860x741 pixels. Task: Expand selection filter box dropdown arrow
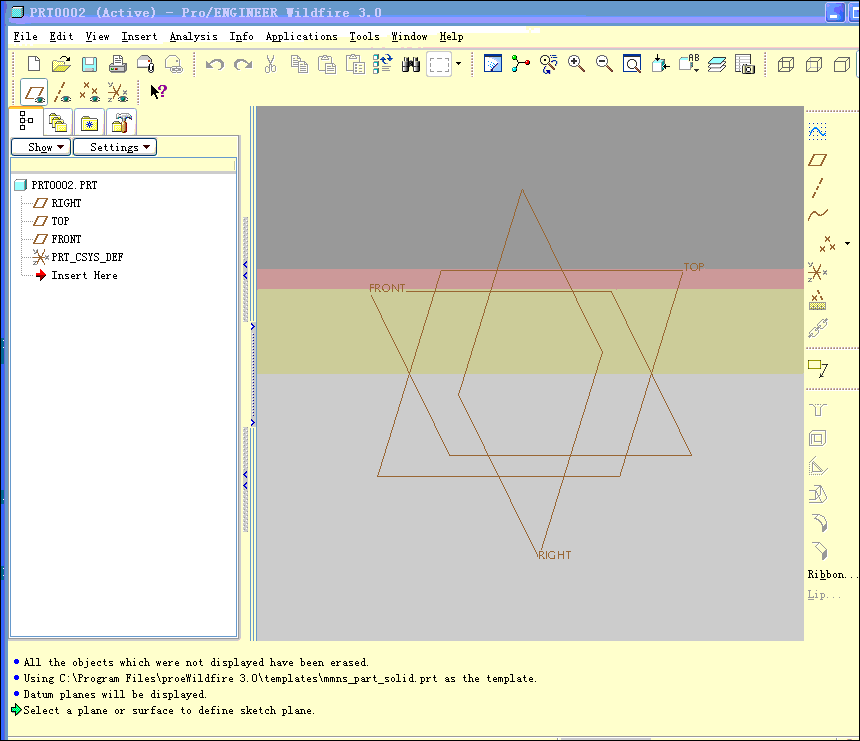(x=459, y=64)
